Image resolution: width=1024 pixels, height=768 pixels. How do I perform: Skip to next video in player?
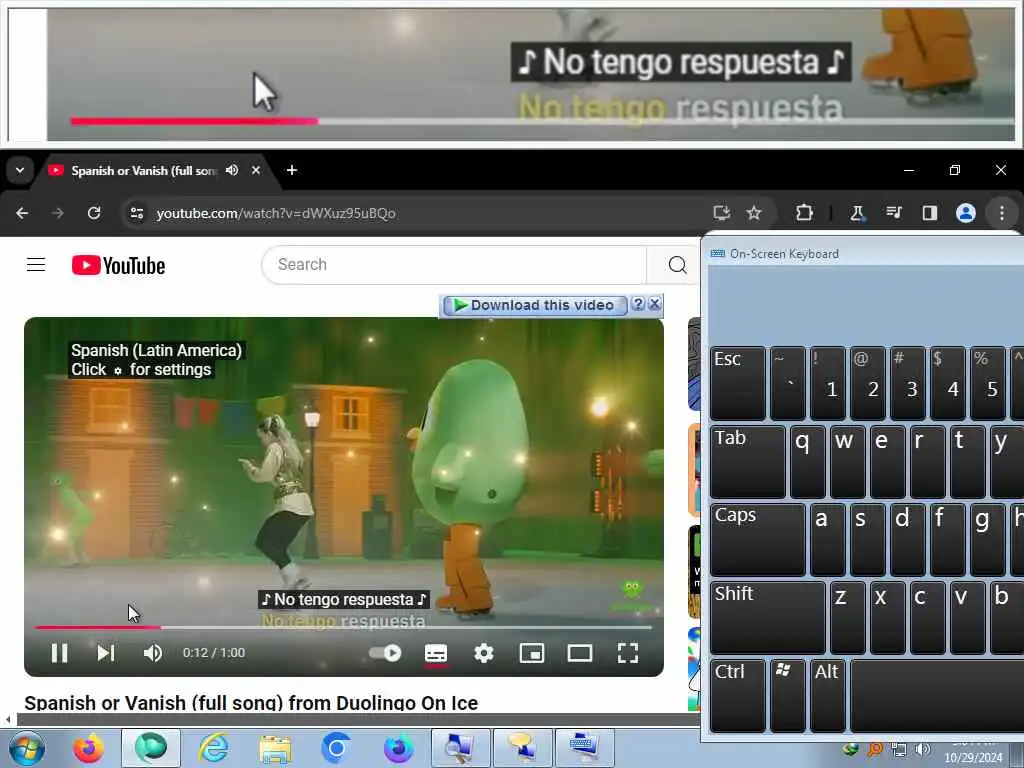(x=106, y=653)
